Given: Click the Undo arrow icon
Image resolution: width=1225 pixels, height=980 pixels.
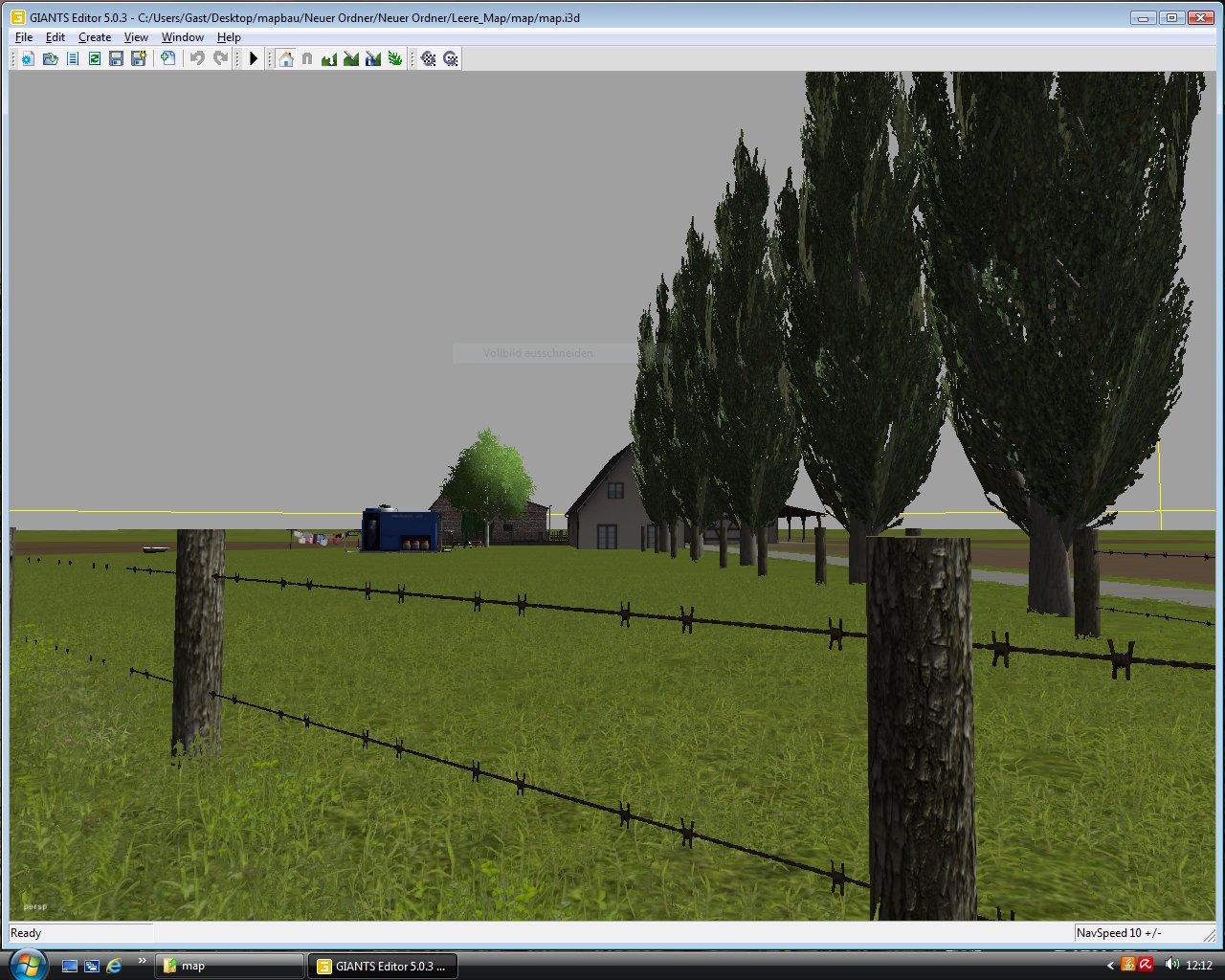Looking at the screenshot, I should tap(197, 59).
